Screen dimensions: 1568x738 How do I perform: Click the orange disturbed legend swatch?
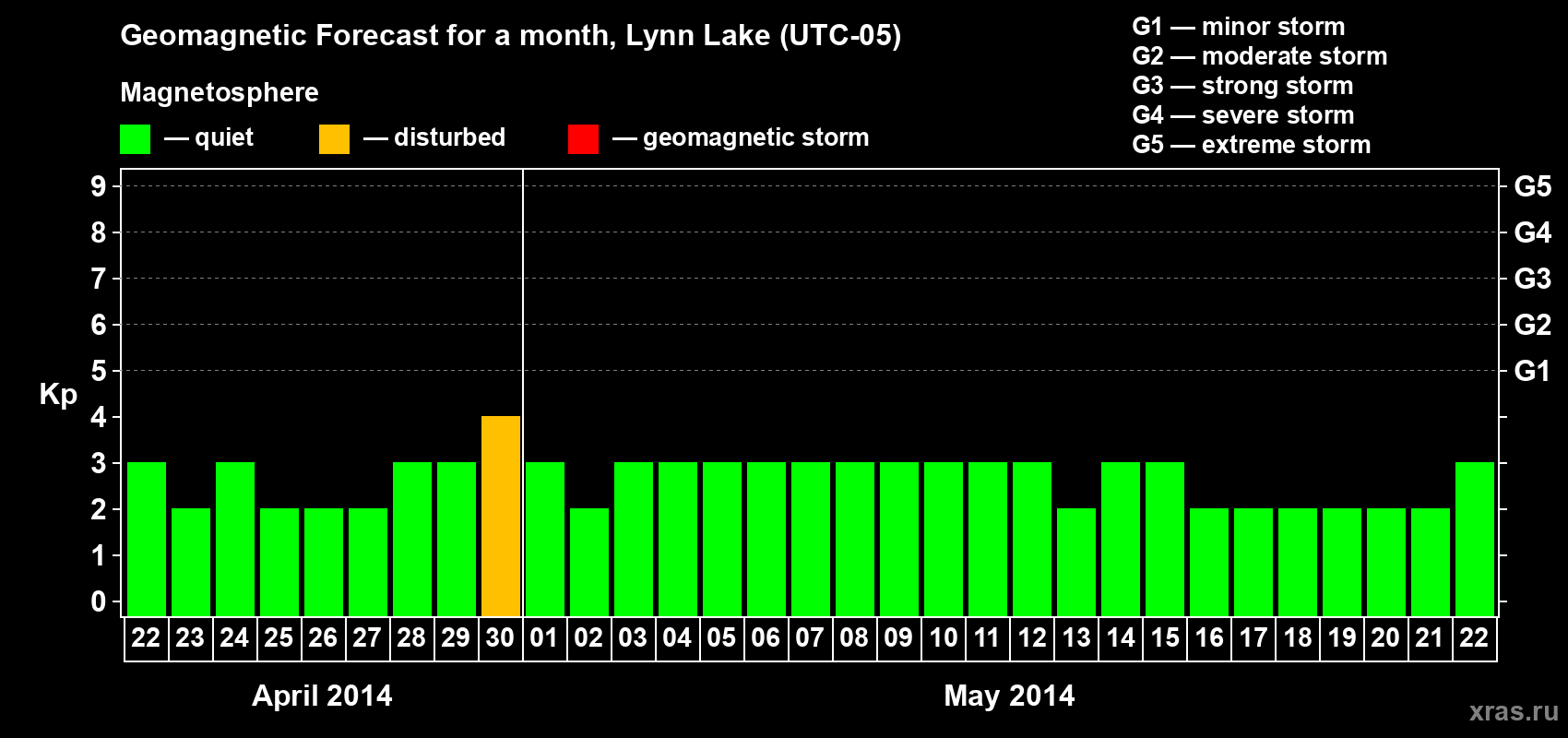334,139
